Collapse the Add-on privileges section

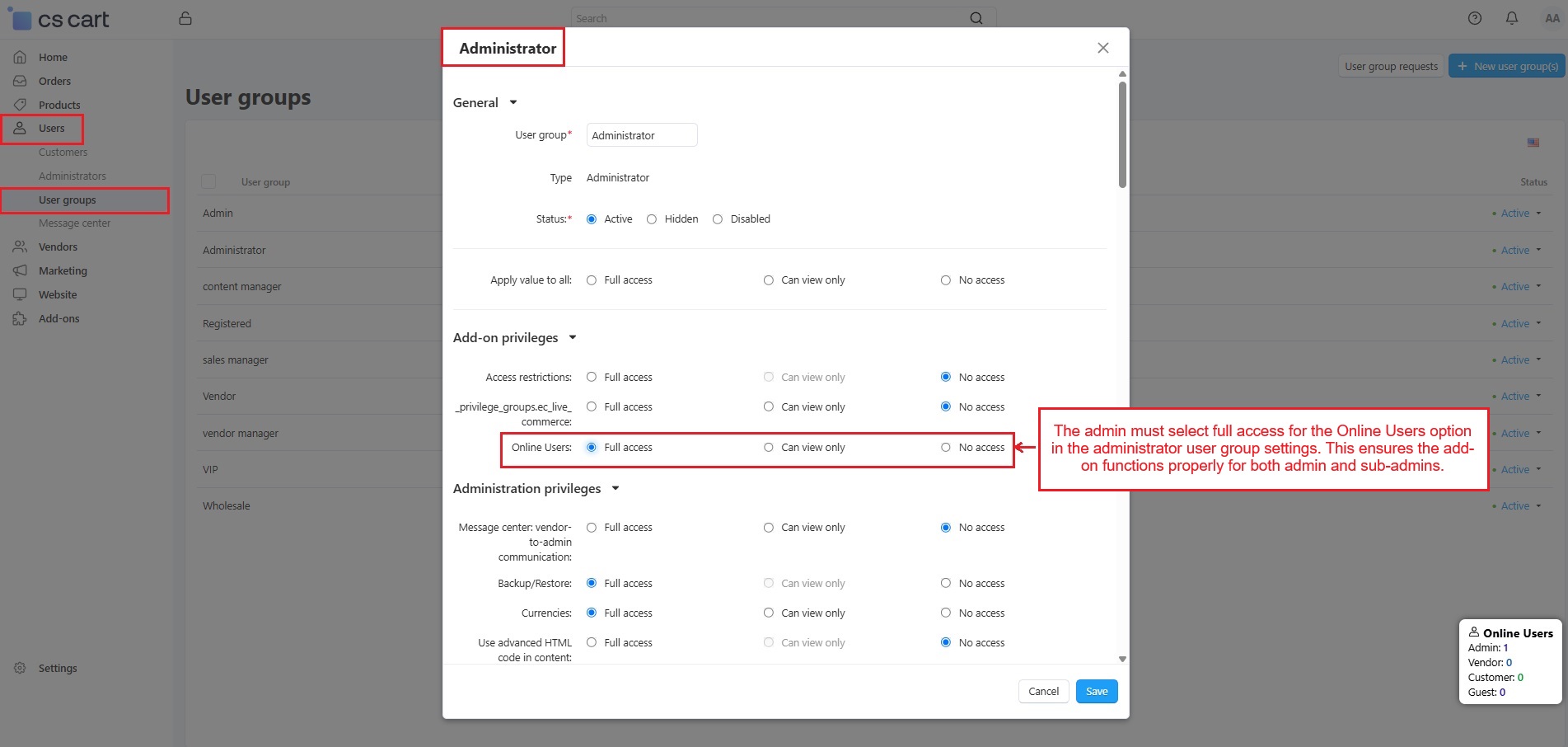click(x=572, y=338)
